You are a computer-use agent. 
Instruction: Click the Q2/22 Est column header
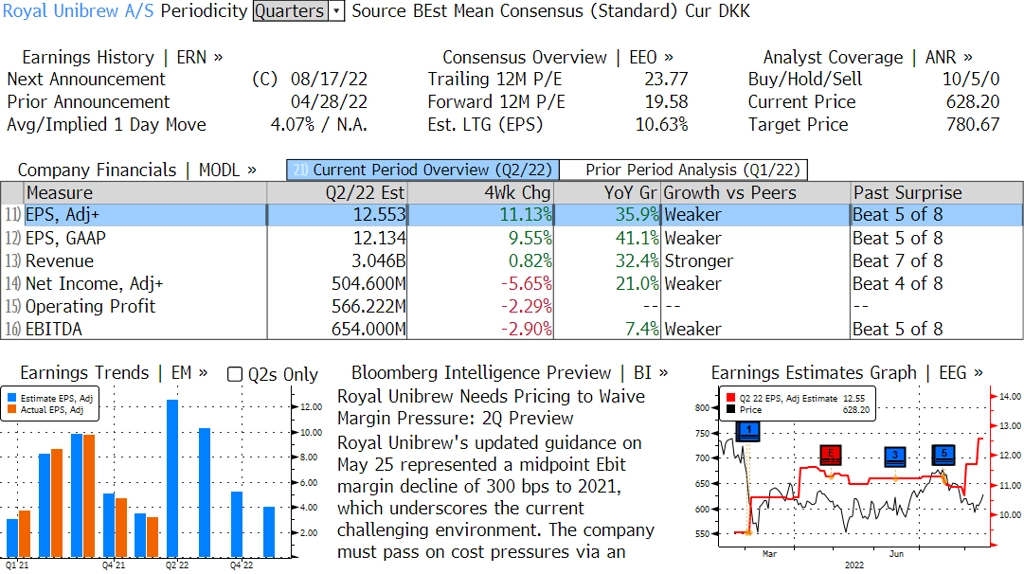click(x=337, y=193)
